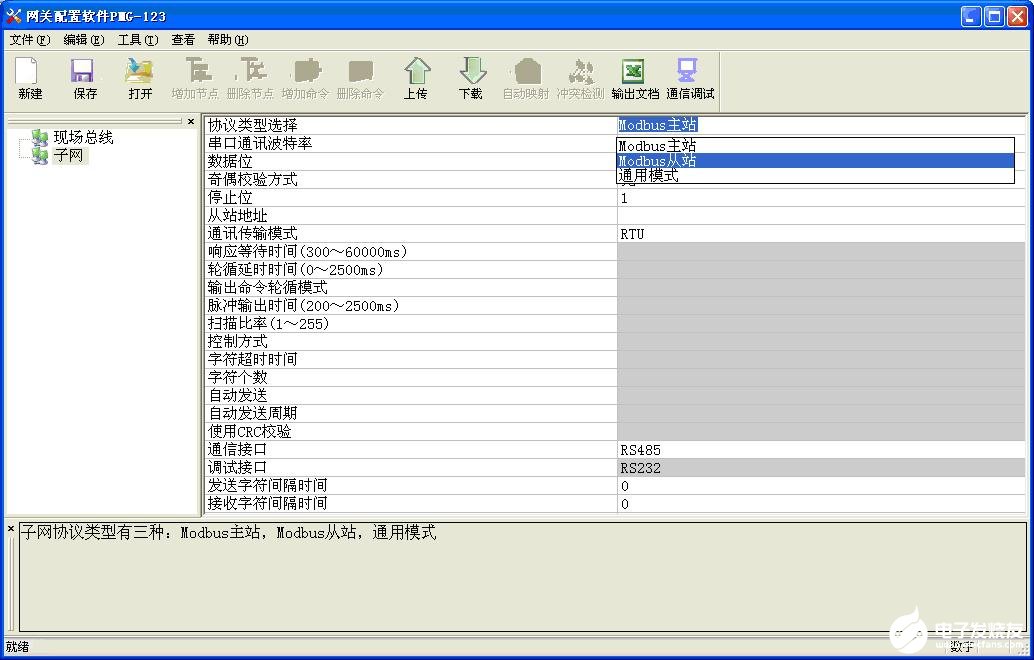Click the 增加命令 (Add command) icon
The width and height of the screenshot is (1034, 660).
pyautogui.click(x=307, y=70)
